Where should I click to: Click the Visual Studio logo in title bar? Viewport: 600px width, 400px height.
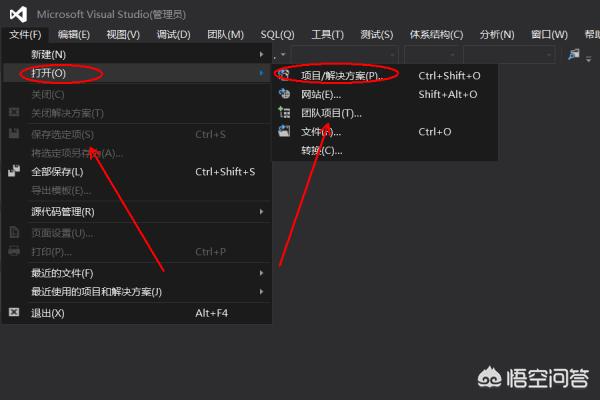16,14
